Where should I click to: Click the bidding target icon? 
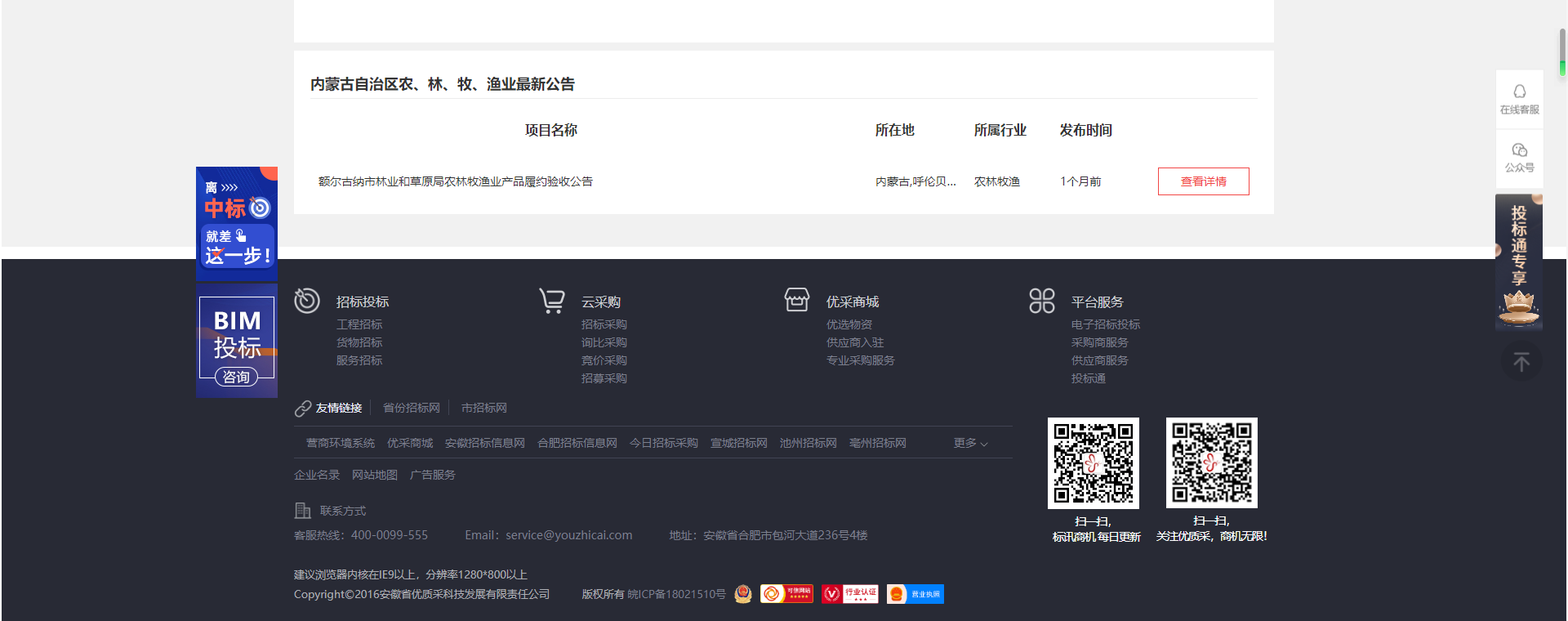[x=307, y=301]
